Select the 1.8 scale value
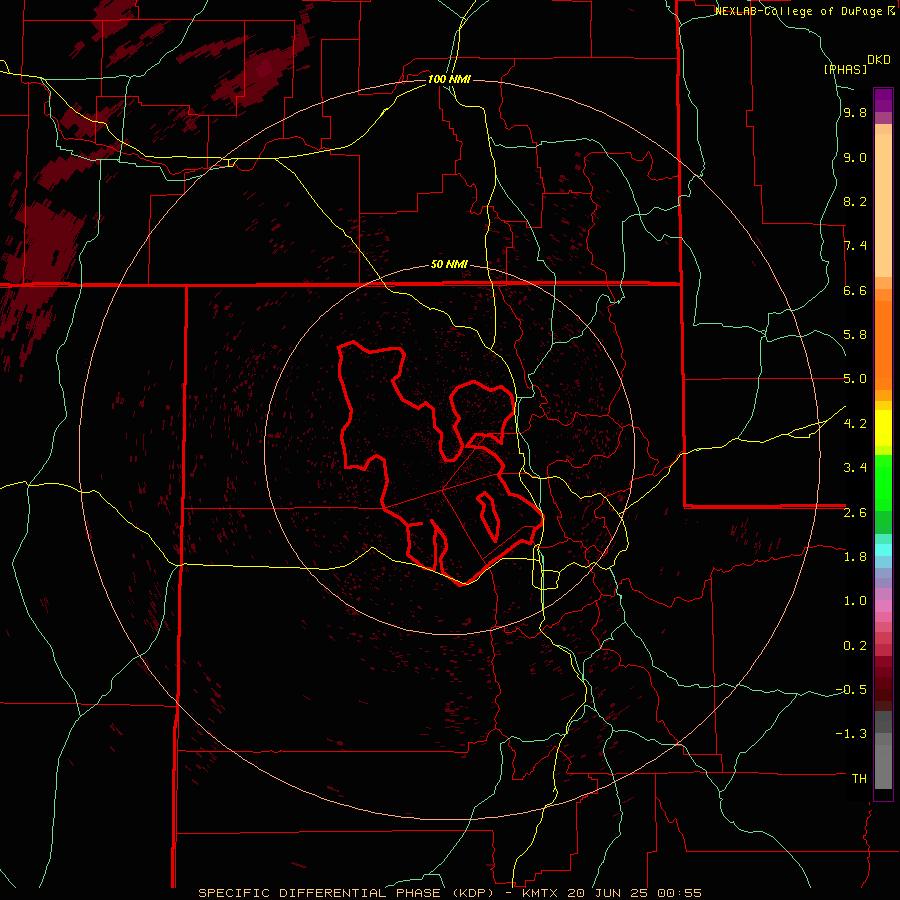 tap(855, 556)
